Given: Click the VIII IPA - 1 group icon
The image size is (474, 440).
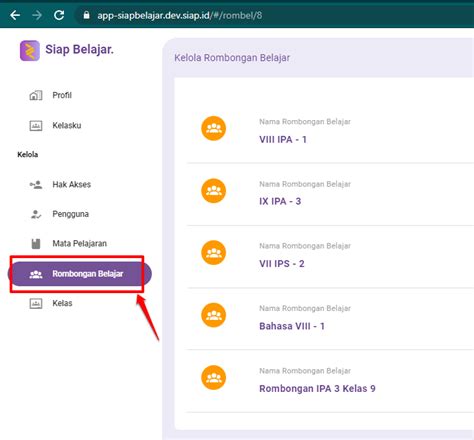Looking at the screenshot, I should pyautogui.click(x=214, y=128).
